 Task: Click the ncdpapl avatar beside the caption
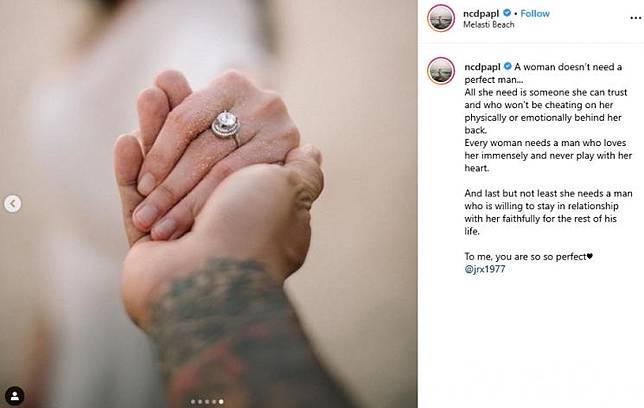(x=441, y=71)
